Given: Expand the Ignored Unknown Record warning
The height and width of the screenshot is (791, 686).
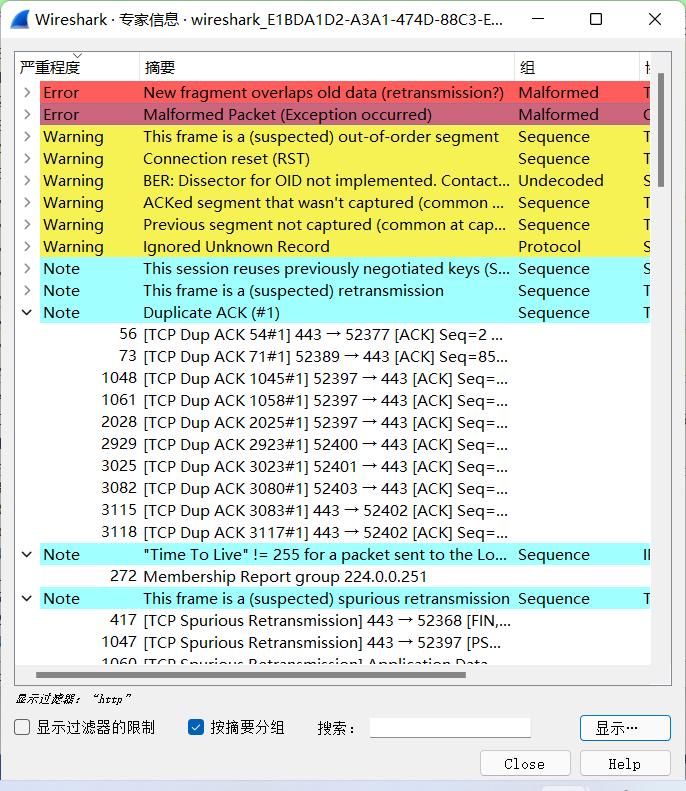Looking at the screenshot, I should click(x=27, y=247).
